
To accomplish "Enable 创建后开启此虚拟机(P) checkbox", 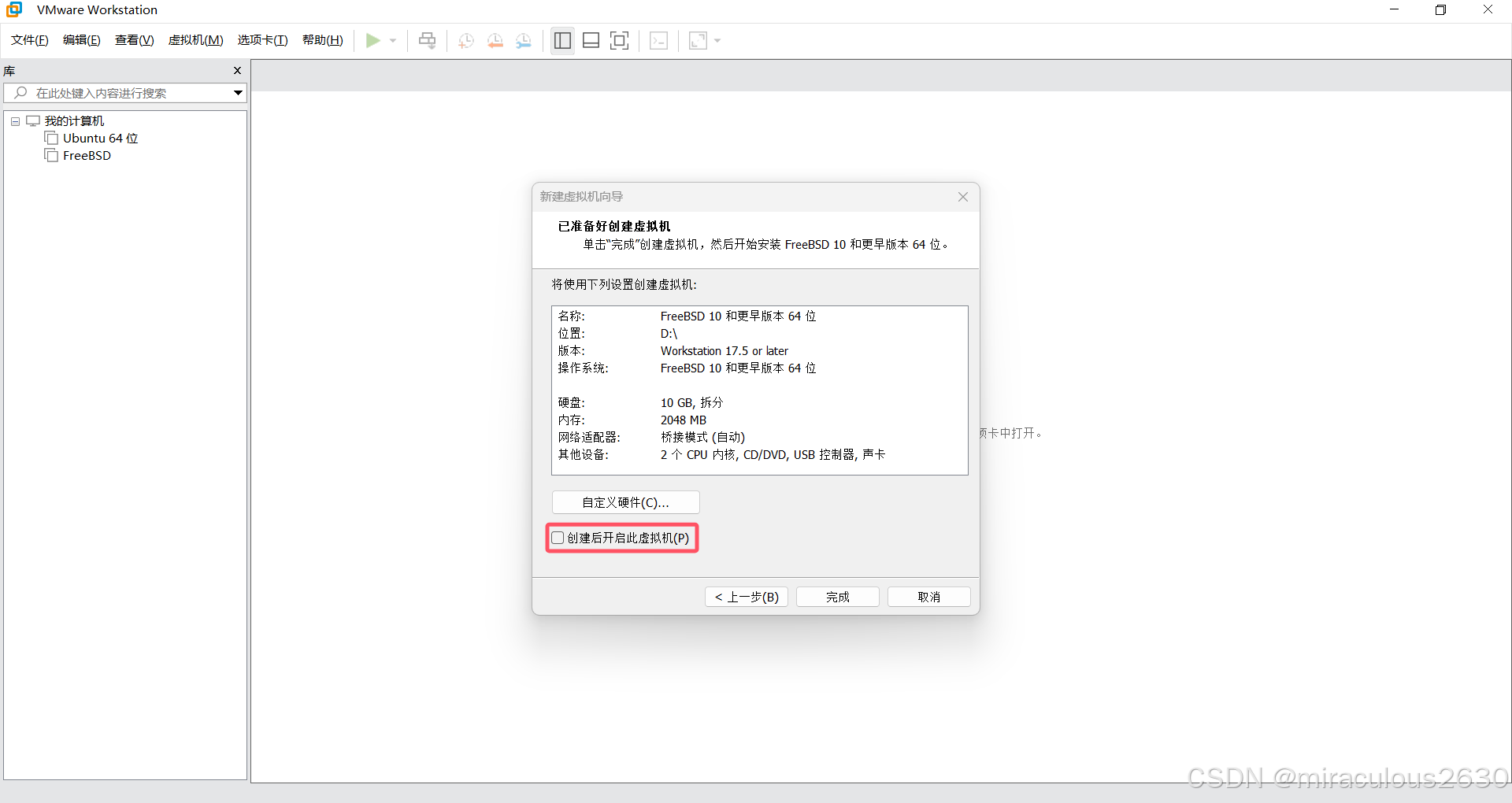I will [558, 538].
